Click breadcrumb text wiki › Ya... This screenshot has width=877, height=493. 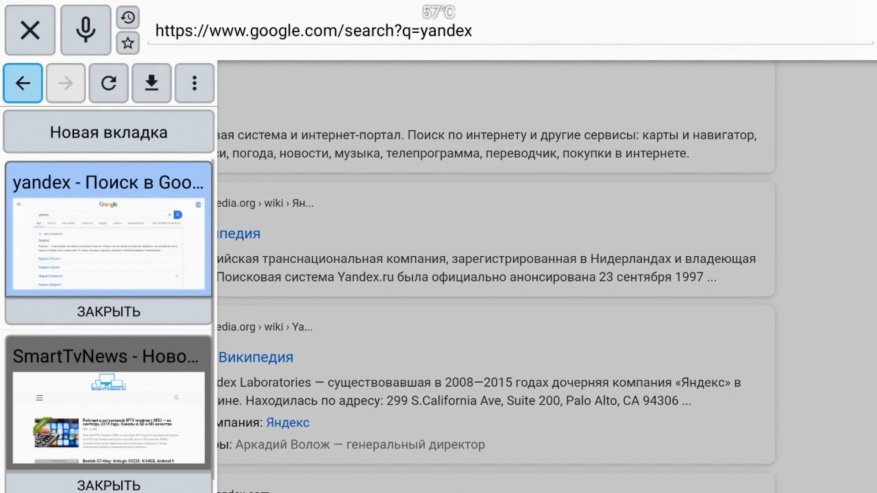pos(288,327)
